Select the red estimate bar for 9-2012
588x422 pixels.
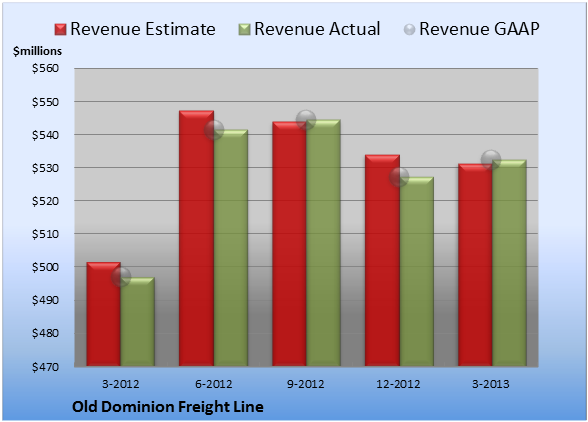tap(290, 244)
